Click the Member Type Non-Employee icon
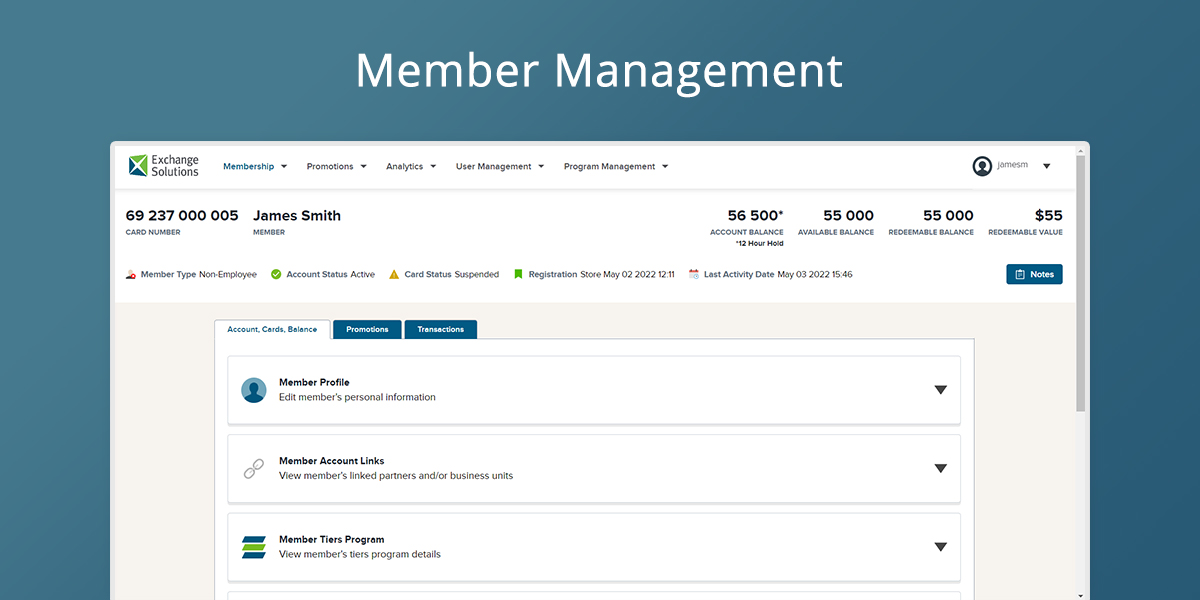Viewport: 1200px width, 600px height. coord(131,274)
